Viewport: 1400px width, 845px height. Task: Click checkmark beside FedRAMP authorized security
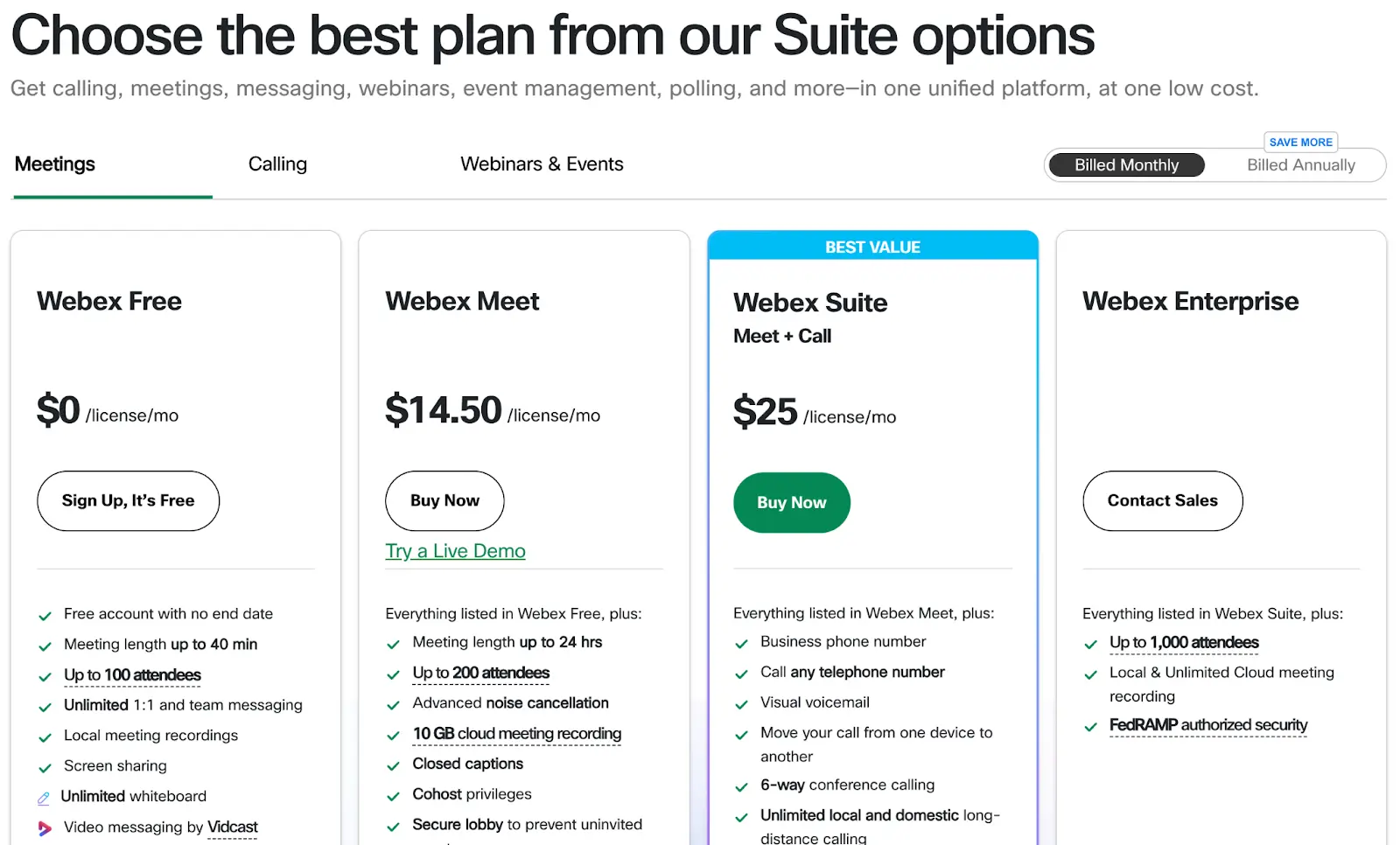tap(1090, 727)
